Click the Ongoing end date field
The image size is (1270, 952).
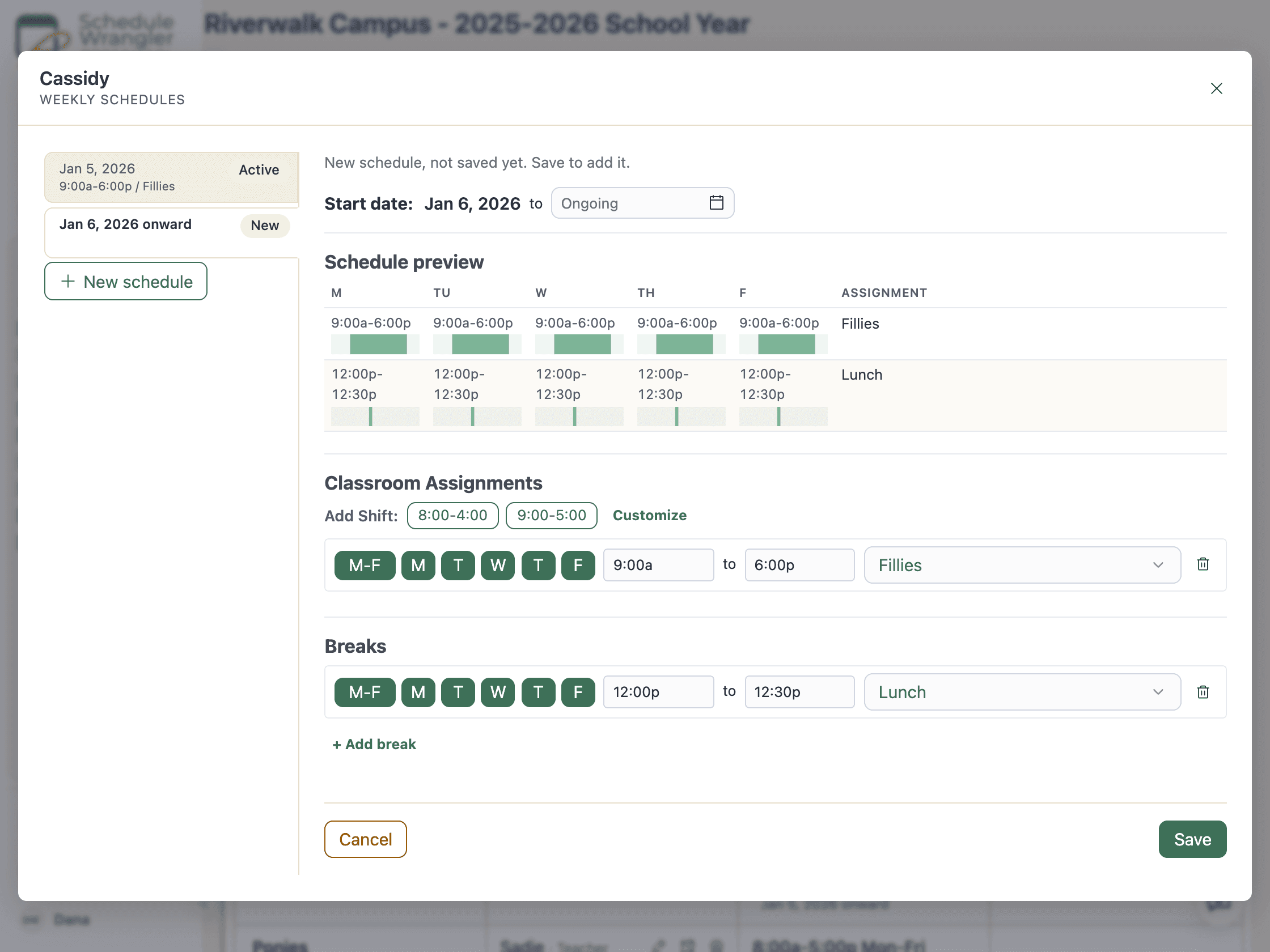[642, 203]
